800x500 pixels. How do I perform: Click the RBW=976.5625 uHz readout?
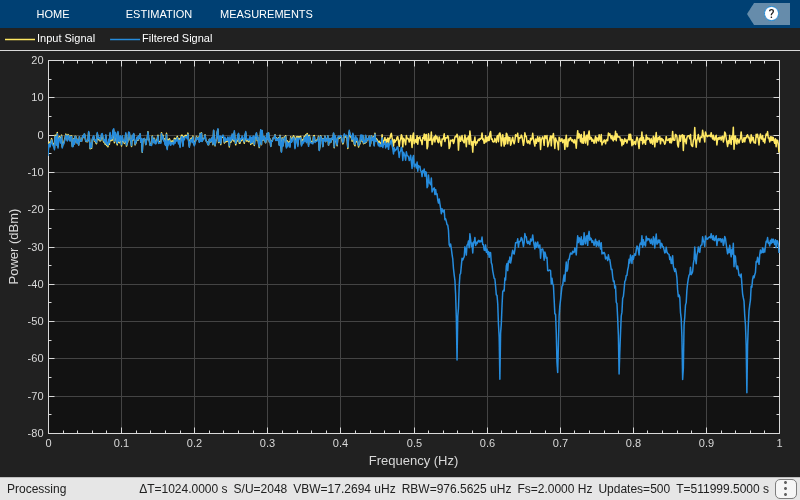point(456,489)
